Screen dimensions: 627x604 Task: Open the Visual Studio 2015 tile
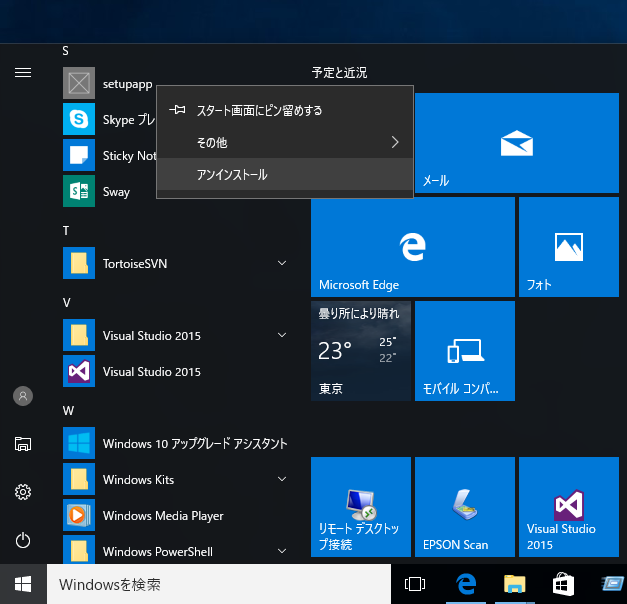(569, 507)
